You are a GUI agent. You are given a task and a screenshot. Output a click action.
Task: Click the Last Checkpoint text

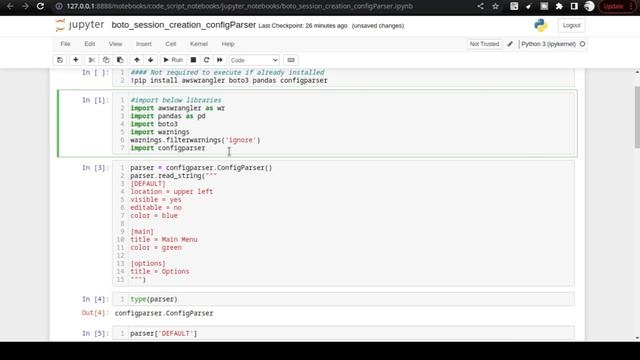pyautogui.click(x=302, y=26)
